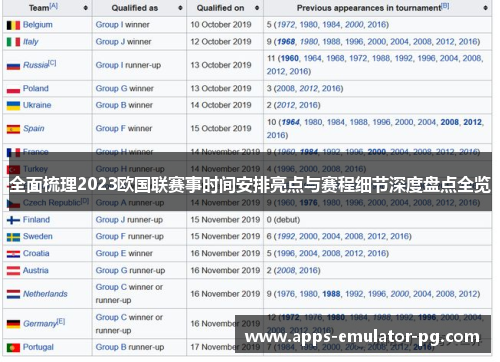Select the '17 November 2019' date cell
This screenshot has width=500, height=362.
(x=225, y=347)
